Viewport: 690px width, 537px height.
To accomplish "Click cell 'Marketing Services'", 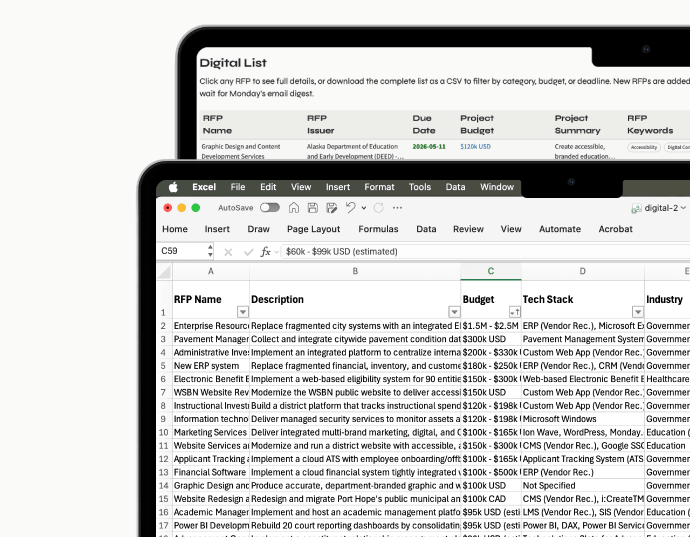I will tap(211, 433).
